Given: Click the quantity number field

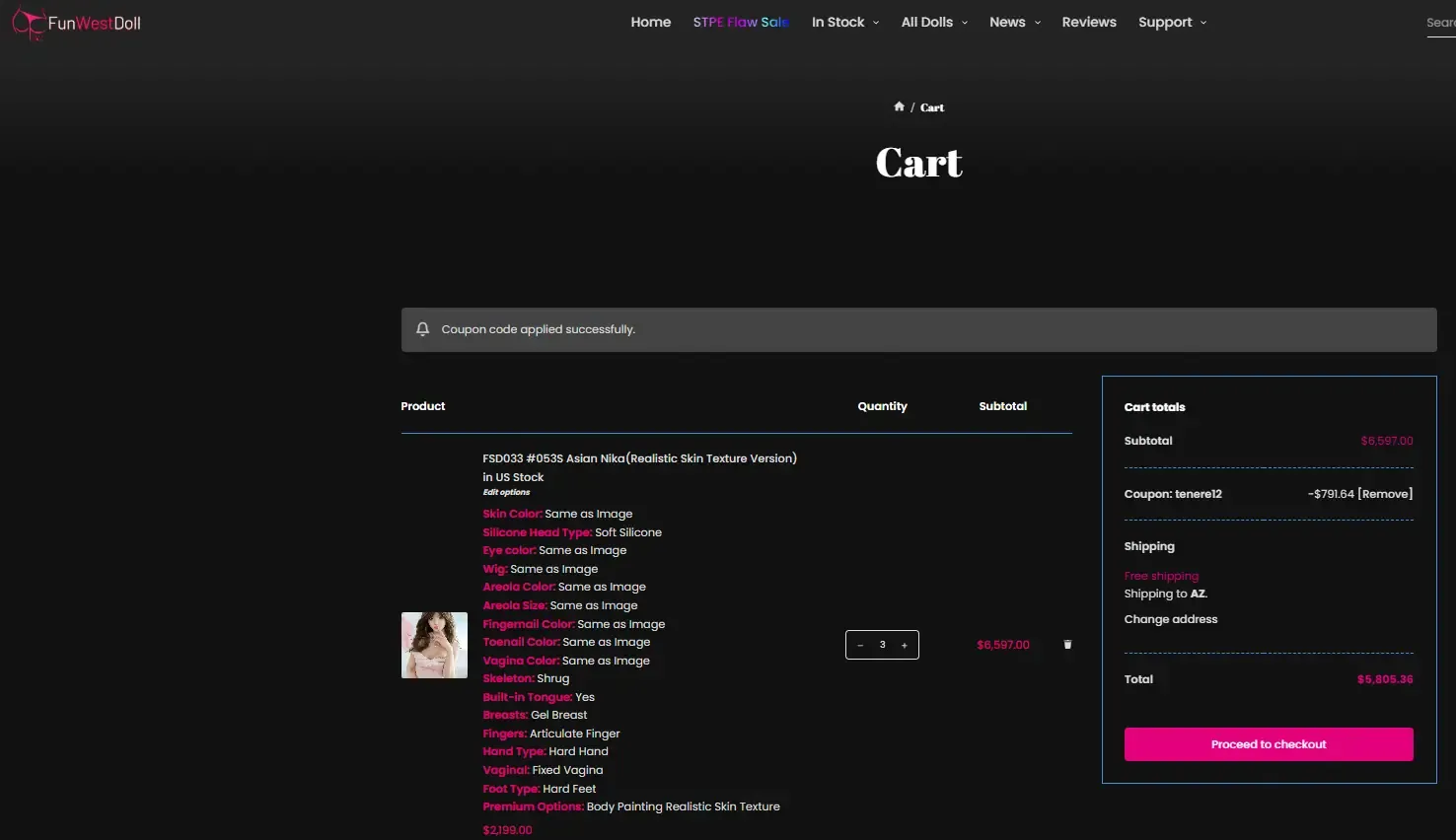Looking at the screenshot, I should [x=882, y=645].
